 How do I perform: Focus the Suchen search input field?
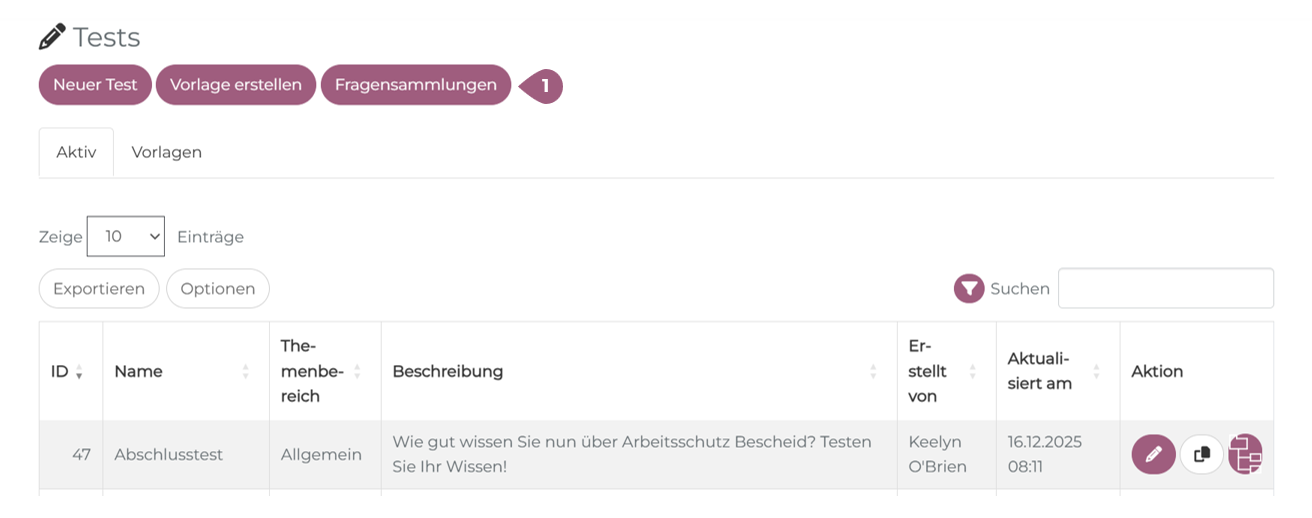1165,289
